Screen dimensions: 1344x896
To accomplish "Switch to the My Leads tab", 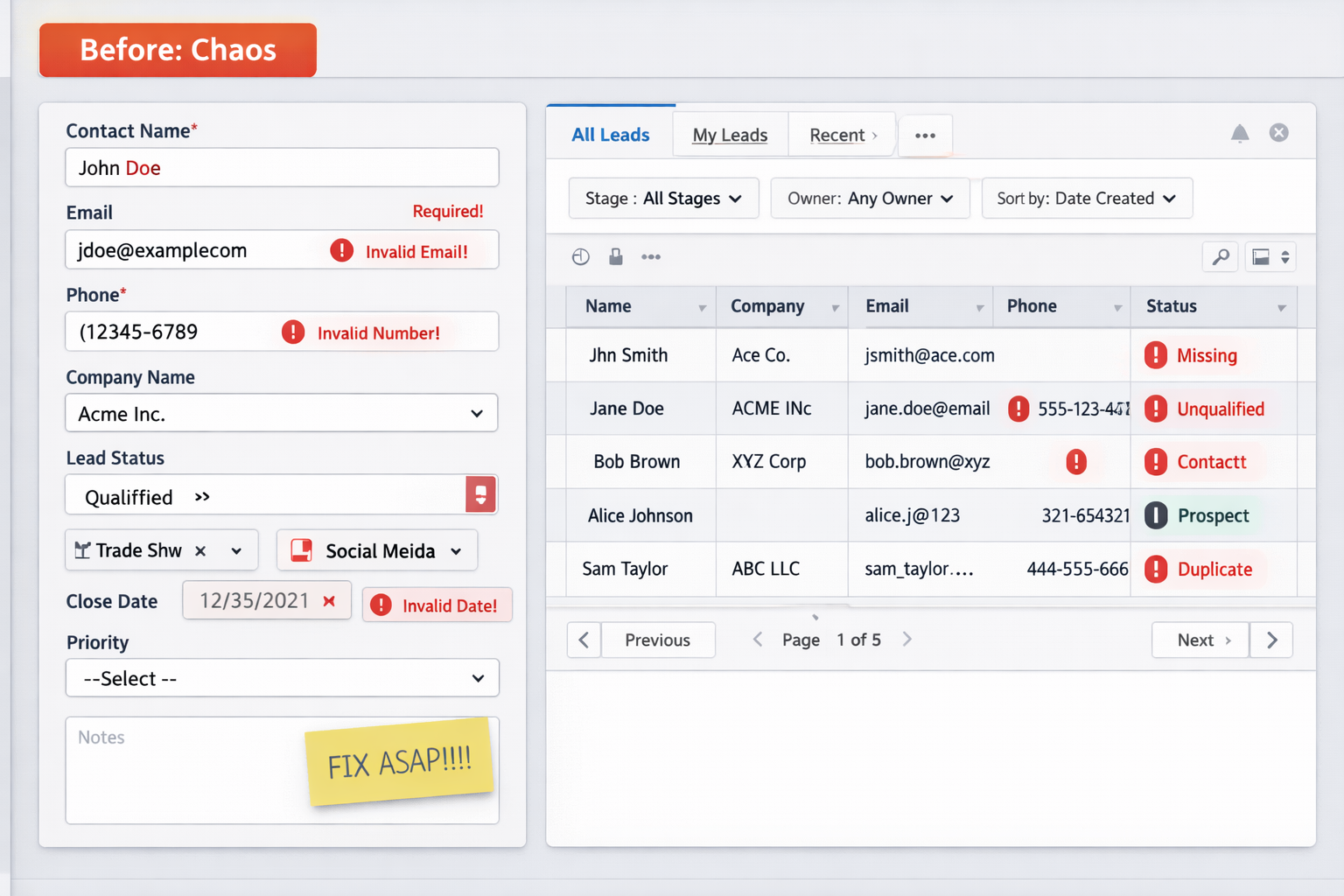I will [730, 136].
